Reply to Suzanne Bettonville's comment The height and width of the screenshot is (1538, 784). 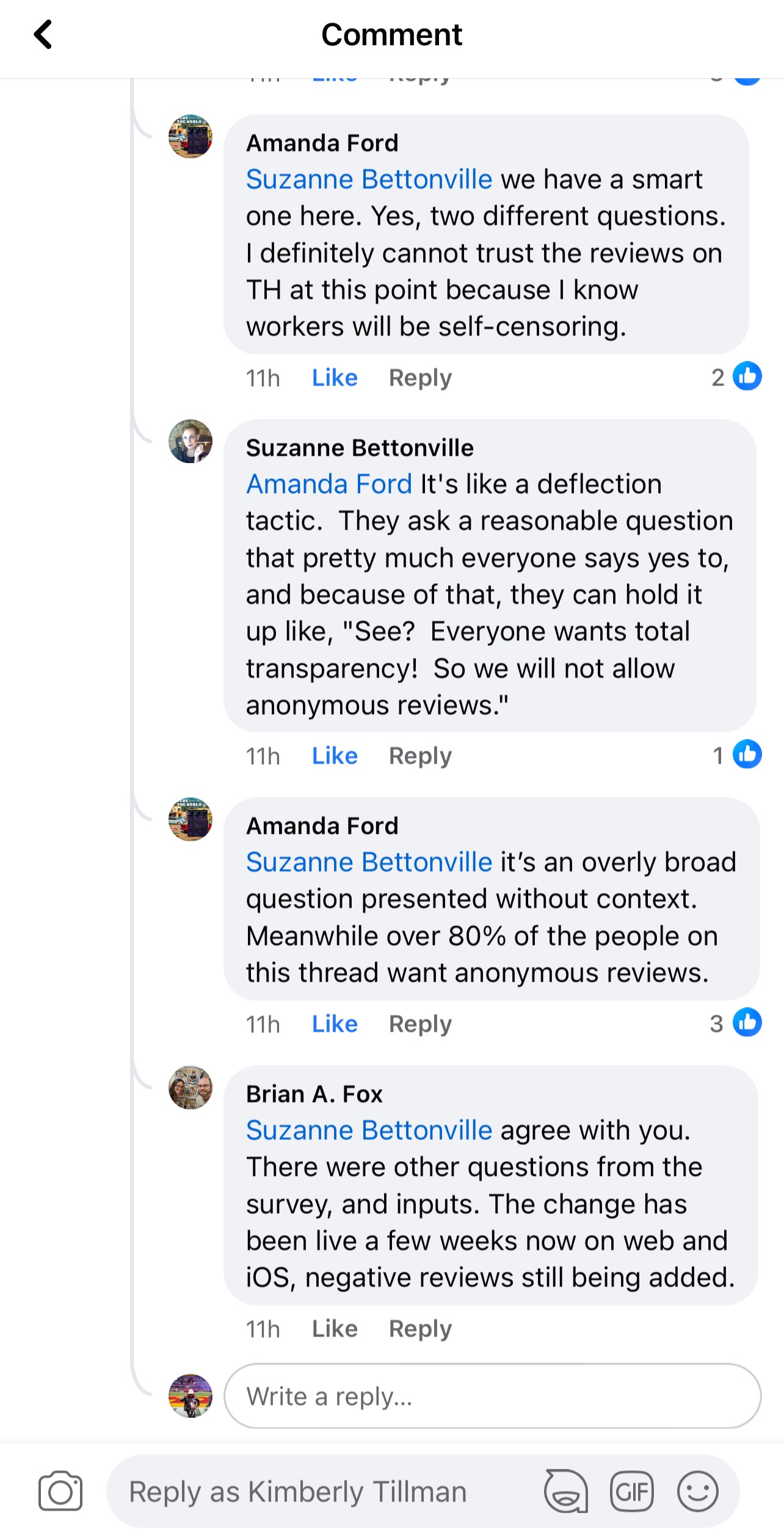420,756
